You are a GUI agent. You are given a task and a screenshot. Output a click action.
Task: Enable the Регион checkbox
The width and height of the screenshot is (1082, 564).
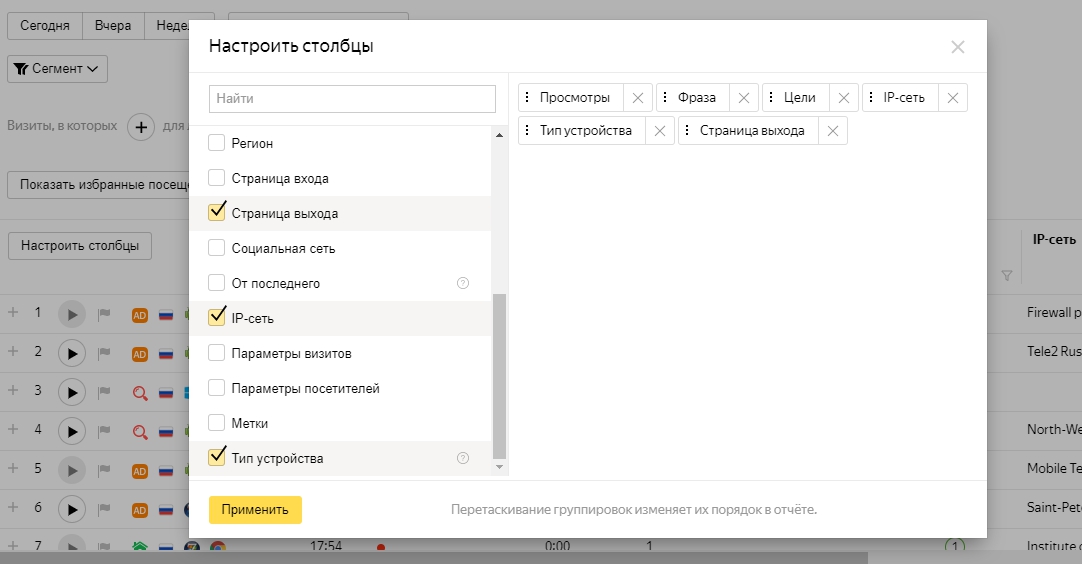216,144
